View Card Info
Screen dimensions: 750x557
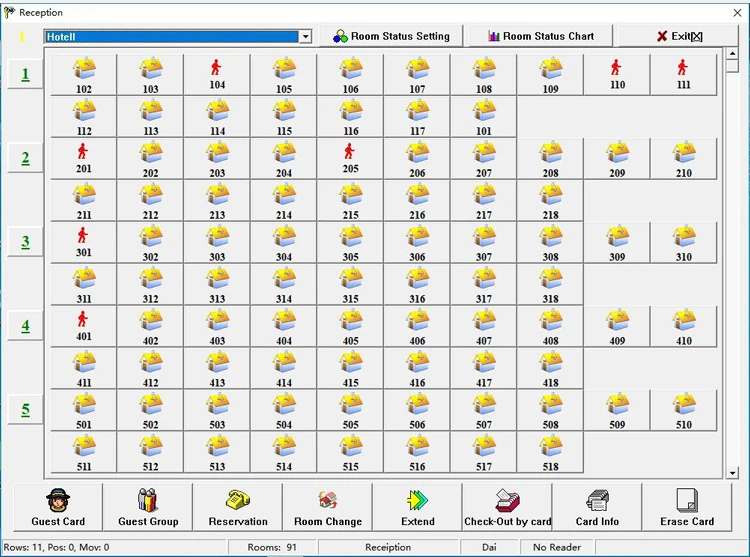597,507
